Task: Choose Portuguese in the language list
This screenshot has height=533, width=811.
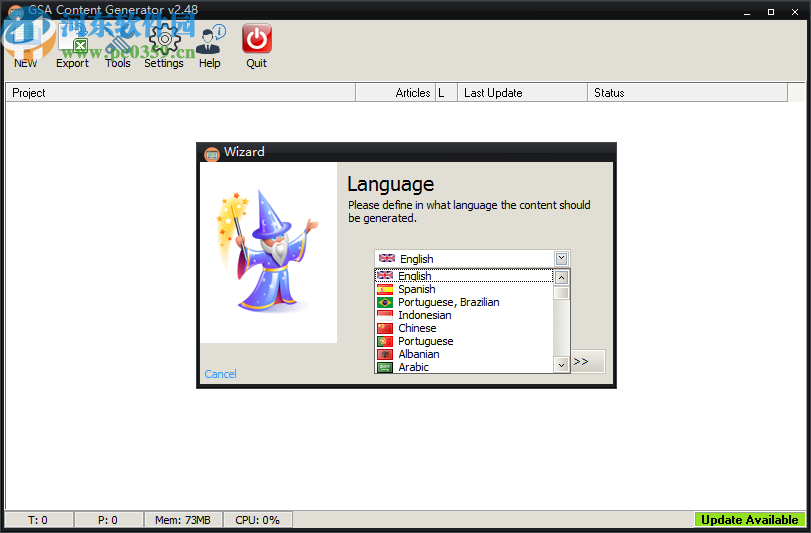Action: point(464,341)
